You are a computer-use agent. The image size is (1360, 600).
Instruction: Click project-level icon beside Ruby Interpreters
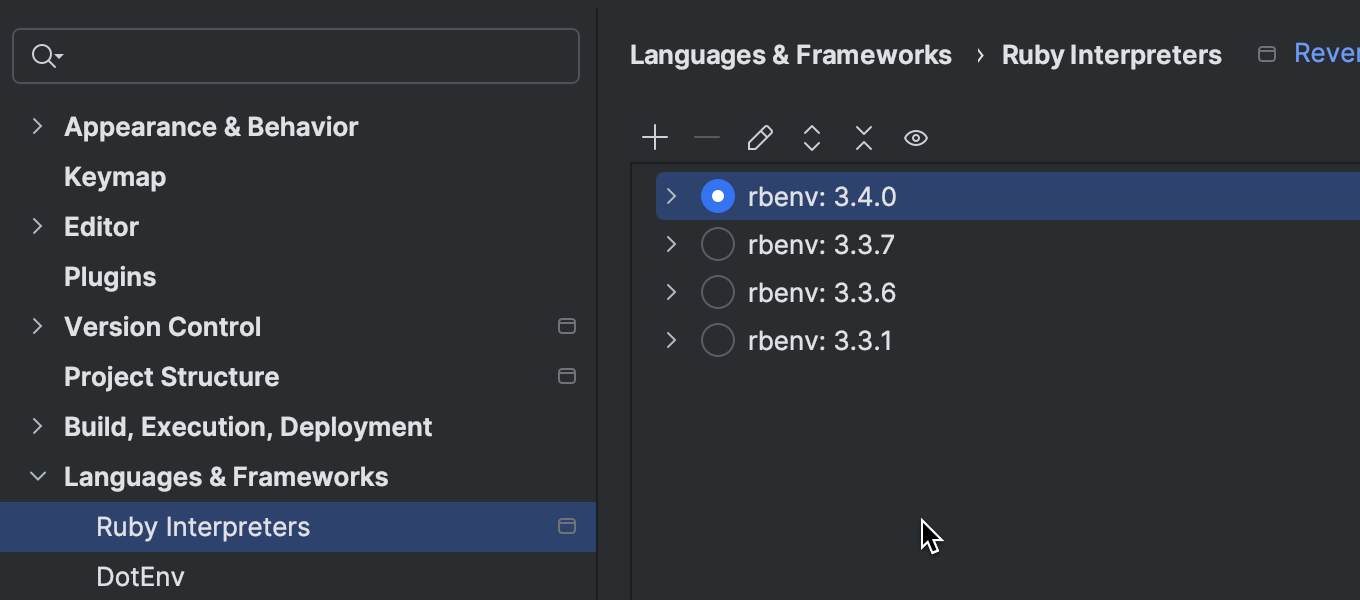pyautogui.click(x=567, y=526)
